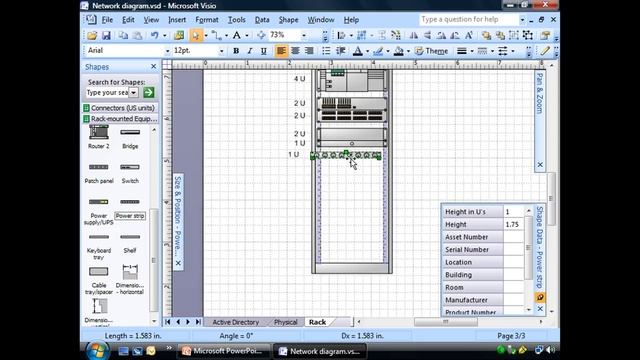Click the Copy icon in toolbar
The height and width of the screenshot is (360, 640).
123,36
